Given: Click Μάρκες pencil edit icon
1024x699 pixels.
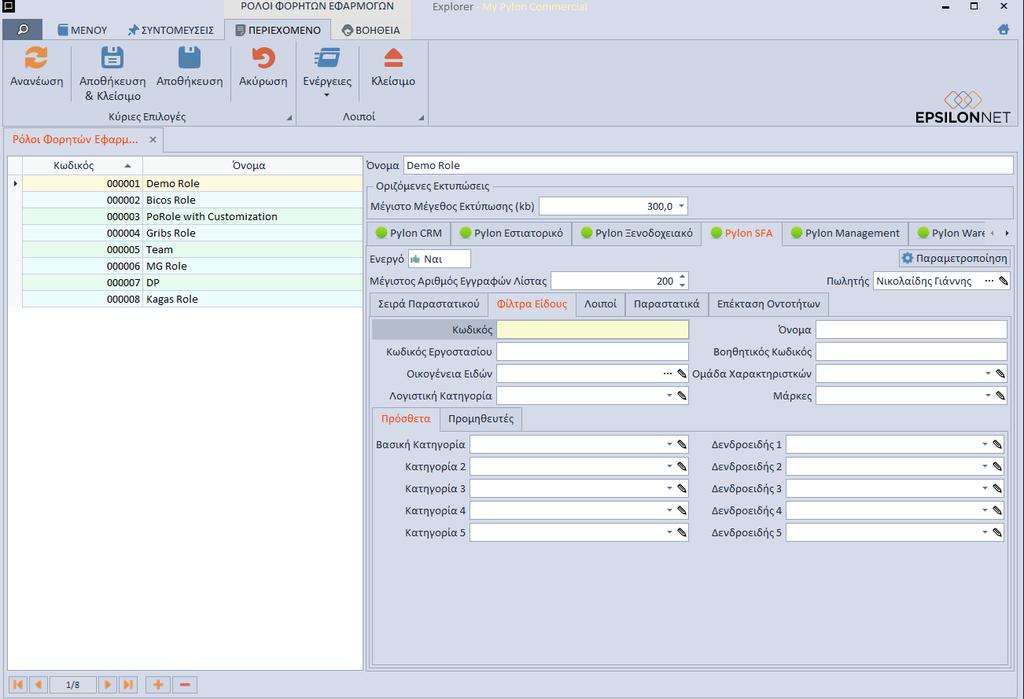Looking at the screenshot, I should [x=1000, y=395].
